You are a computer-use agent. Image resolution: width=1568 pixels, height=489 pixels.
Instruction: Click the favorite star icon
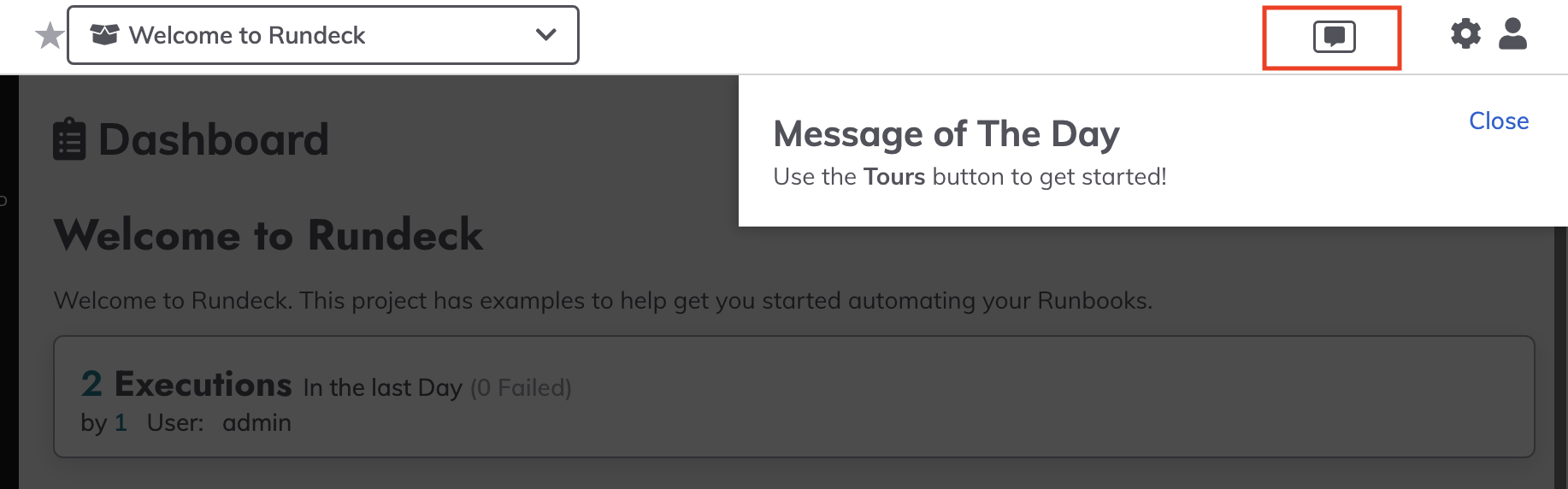coord(50,36)
